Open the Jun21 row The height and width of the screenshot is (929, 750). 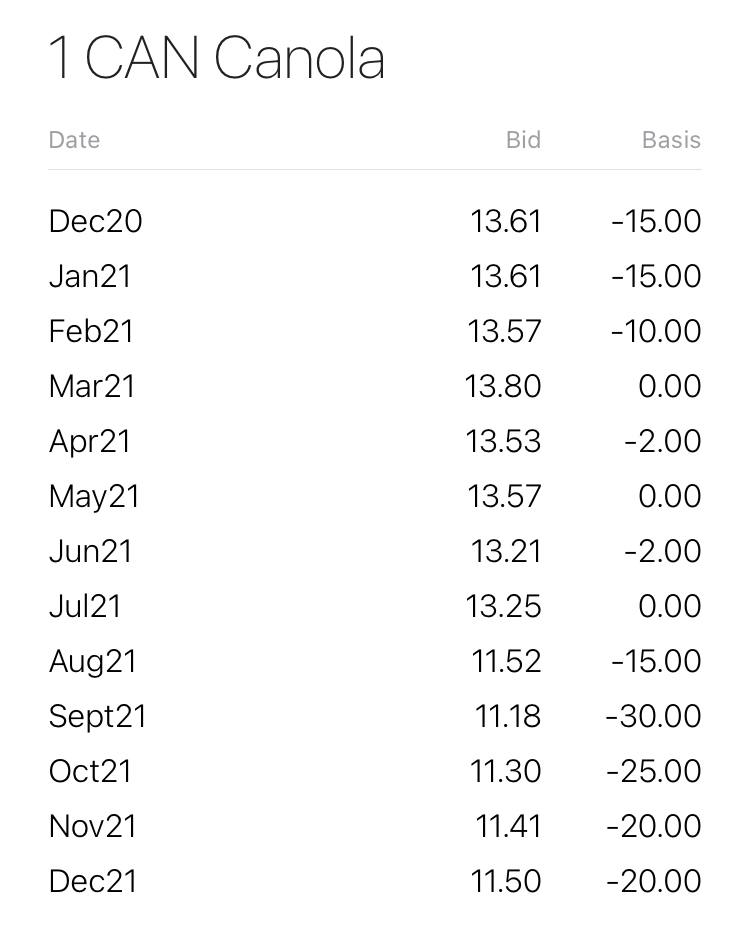[375, 552]
